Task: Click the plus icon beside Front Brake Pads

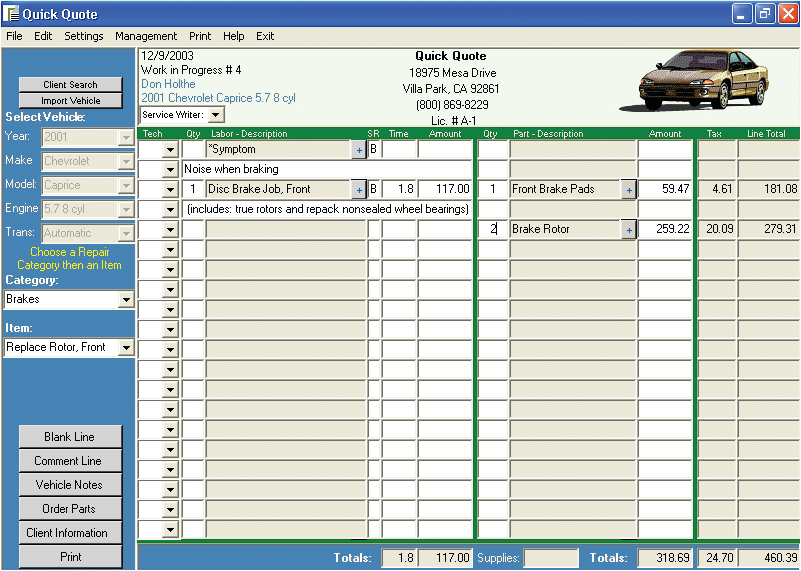Action: pyautogui.click(x=629, y=189)
